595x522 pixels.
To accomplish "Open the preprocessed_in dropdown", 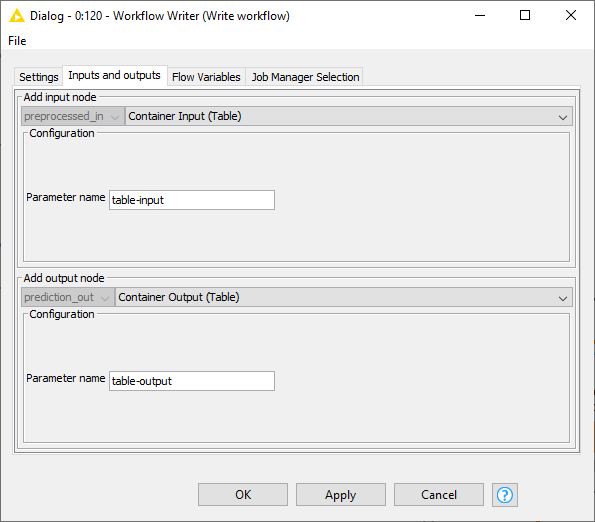I will click(x=73, y=116).
